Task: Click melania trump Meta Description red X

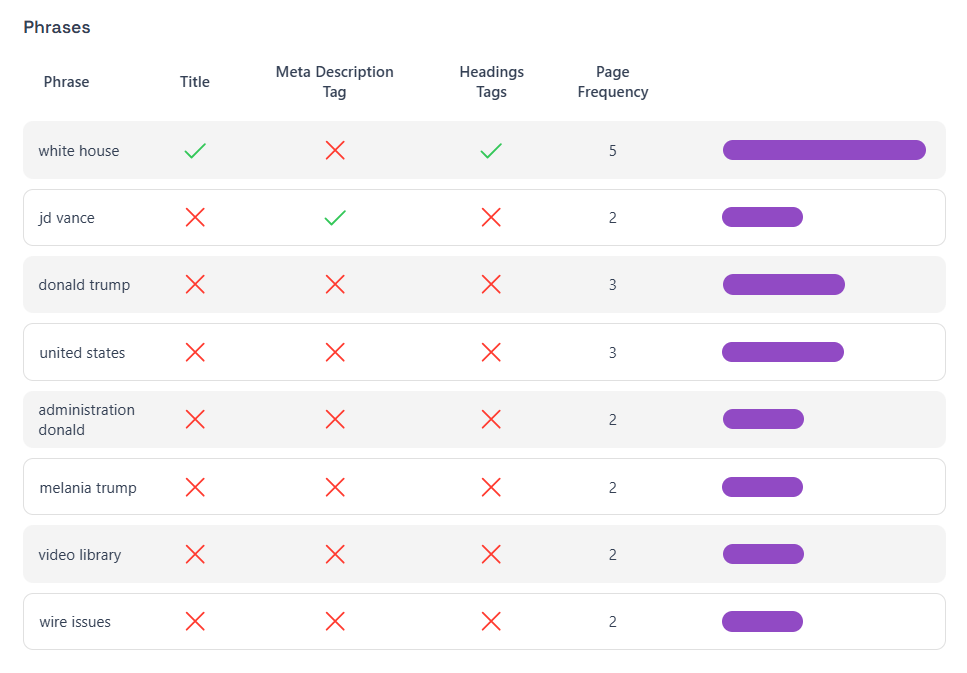Action: [335, 487]
